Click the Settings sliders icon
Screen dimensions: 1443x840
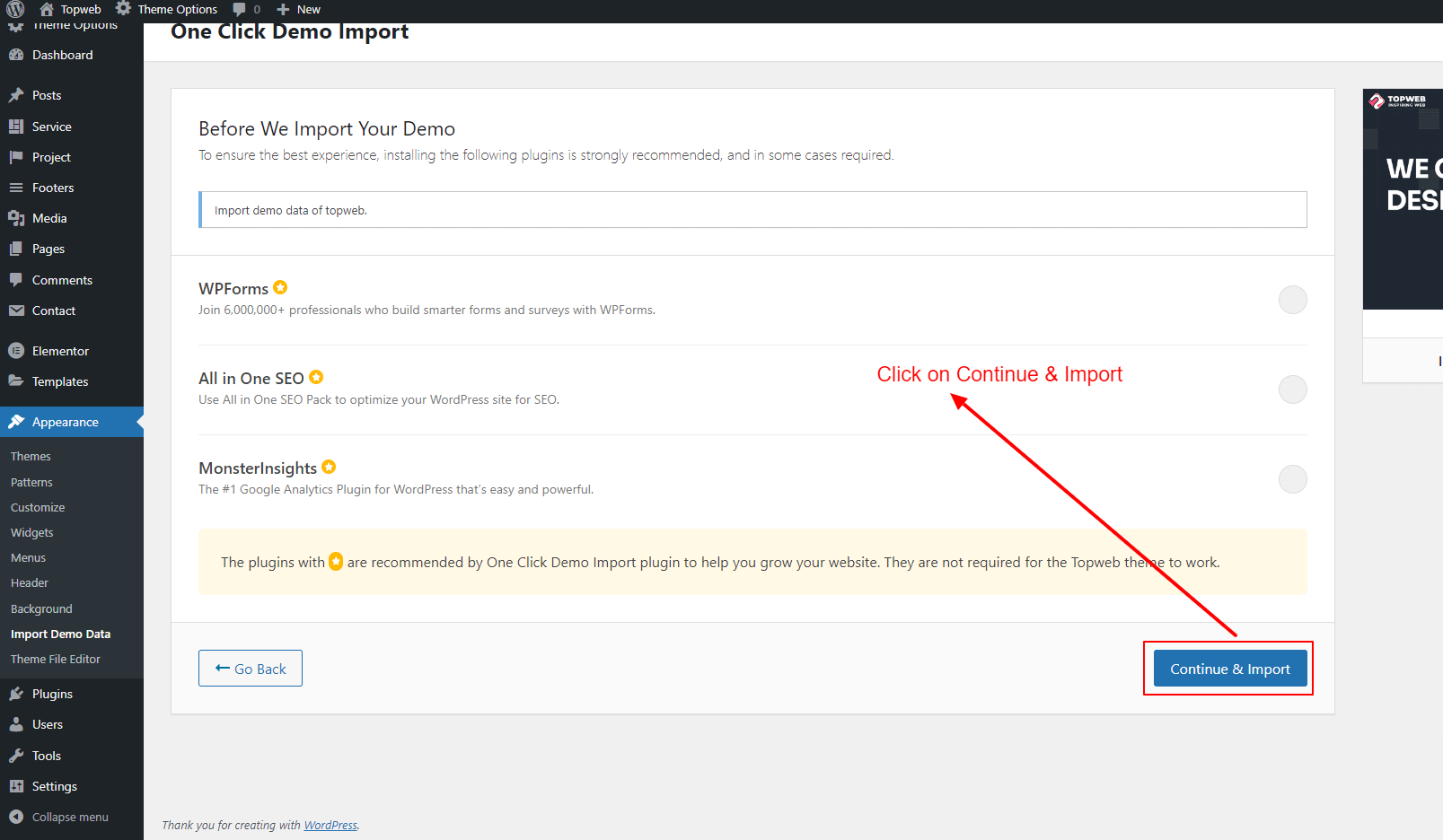pyautogui.click(x=16, y=786)
